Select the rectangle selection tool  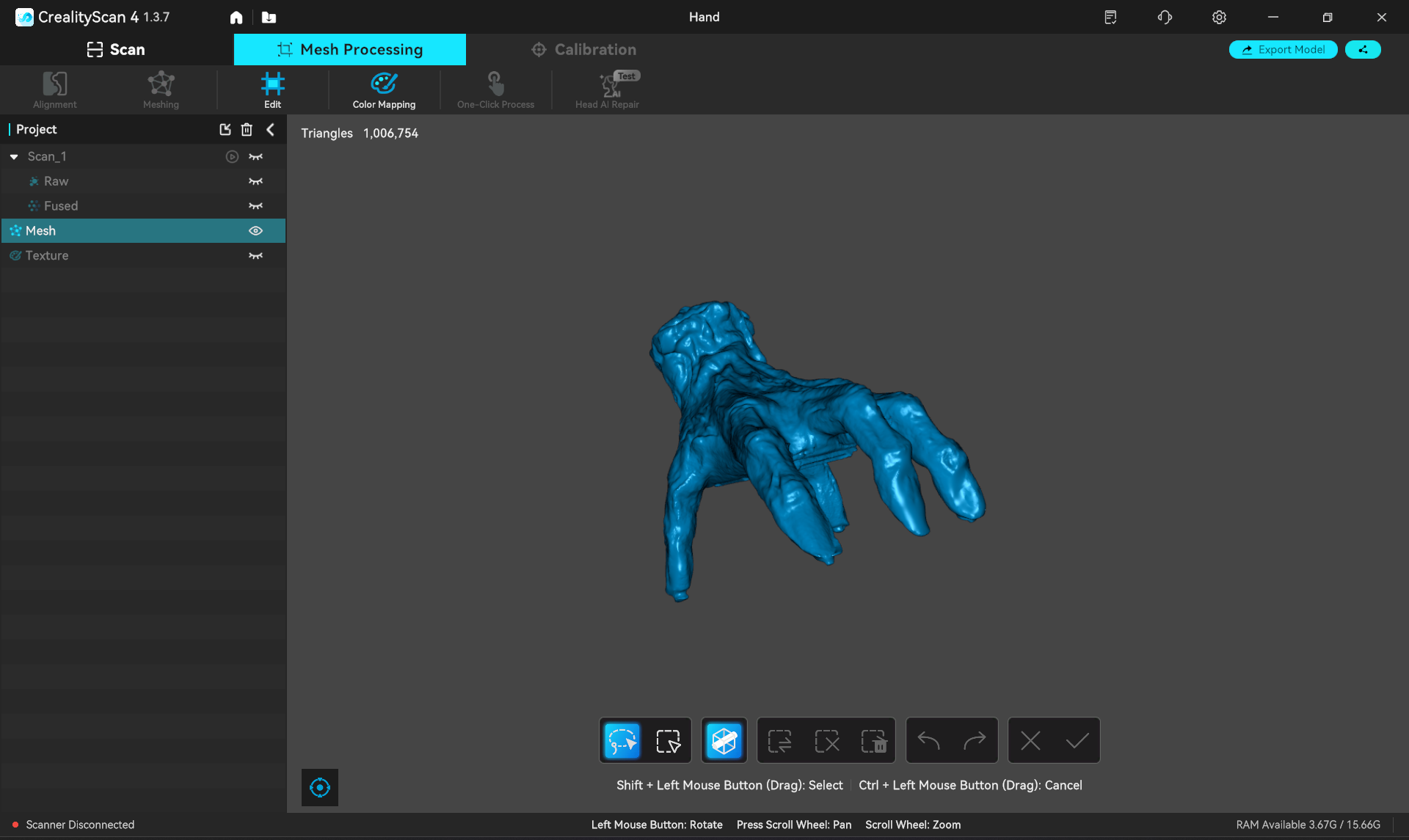click(668, 741)
